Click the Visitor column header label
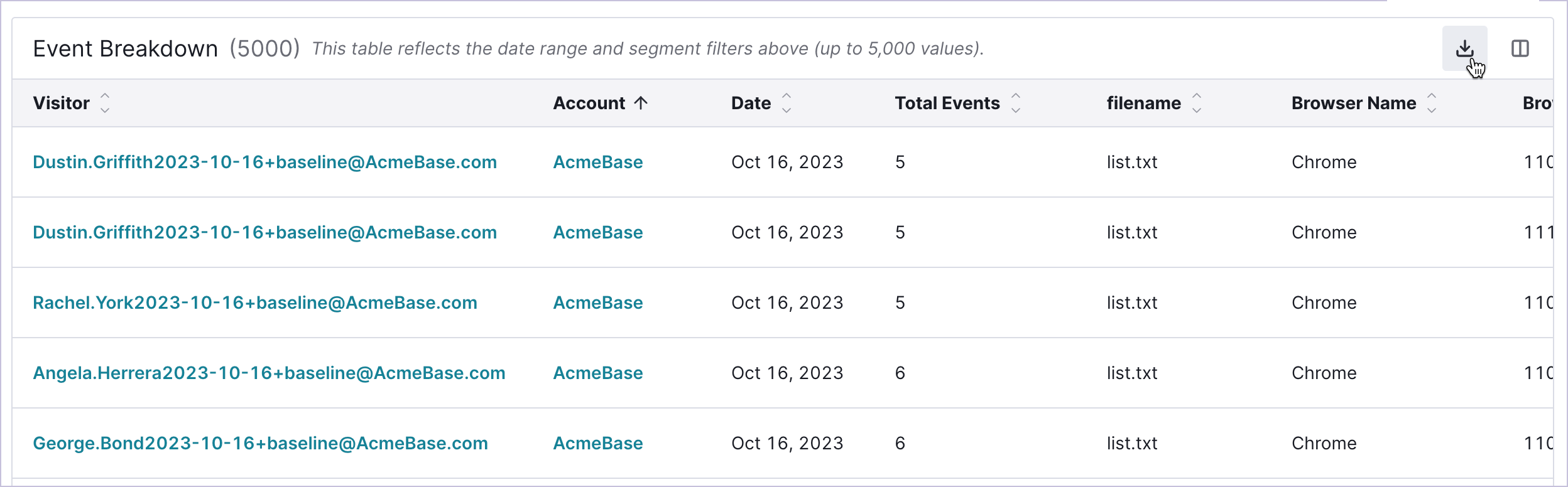This screenshot has width=1568, height=487. tap(61, 103)
